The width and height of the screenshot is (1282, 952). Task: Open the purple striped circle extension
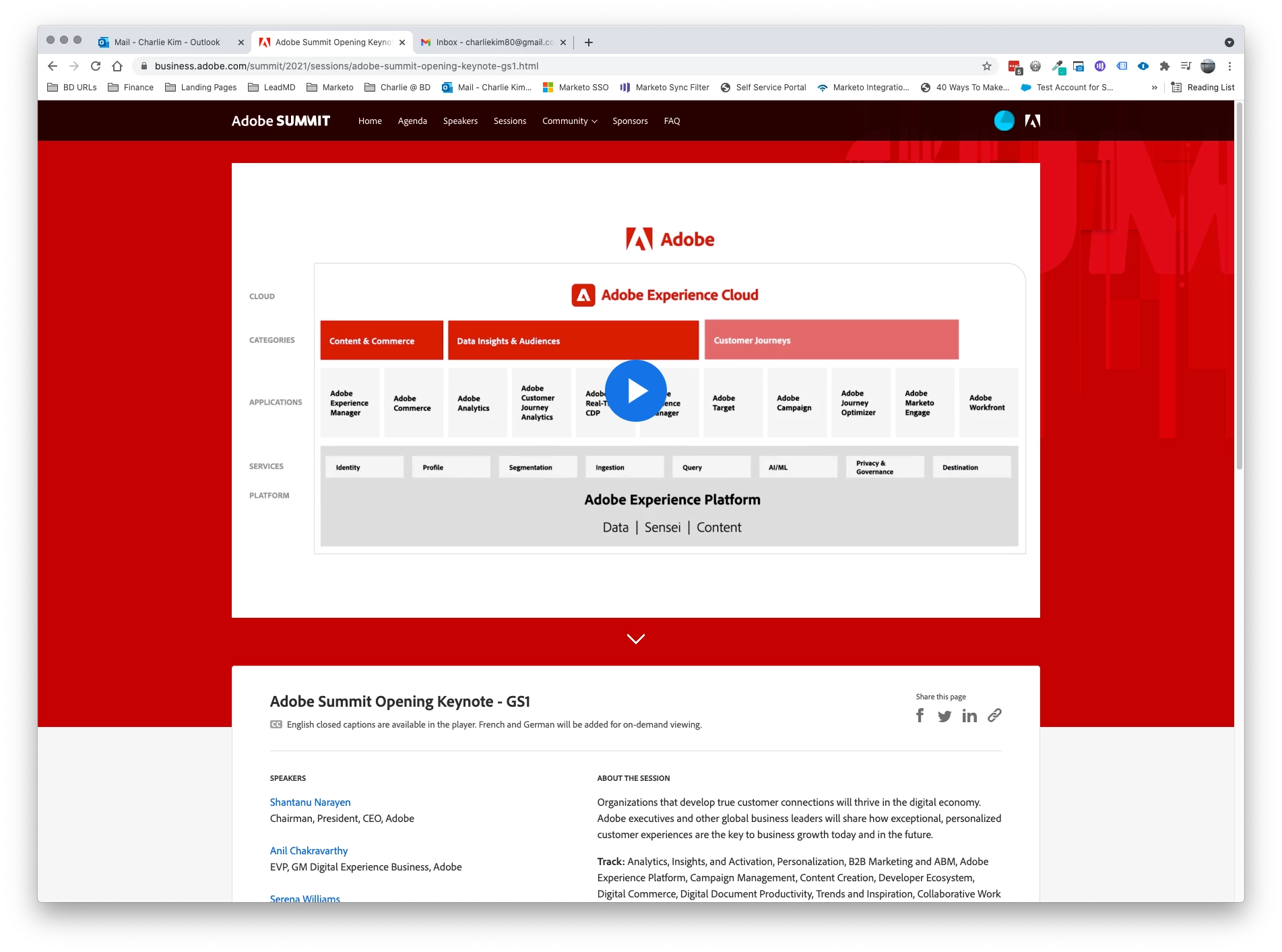click(1100, 66)
